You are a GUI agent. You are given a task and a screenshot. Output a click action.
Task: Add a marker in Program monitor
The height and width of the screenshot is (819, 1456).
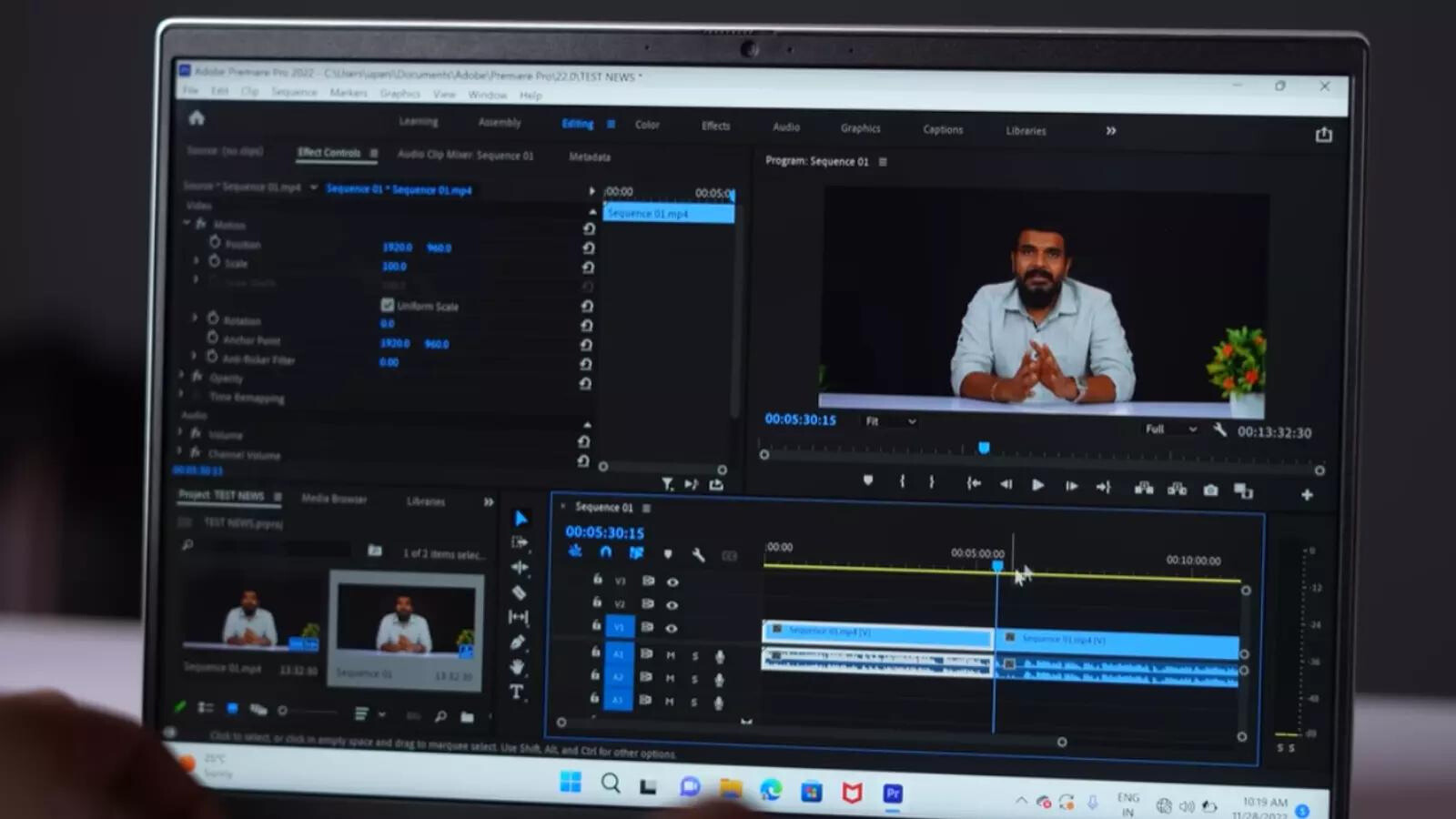coord(868,480)
